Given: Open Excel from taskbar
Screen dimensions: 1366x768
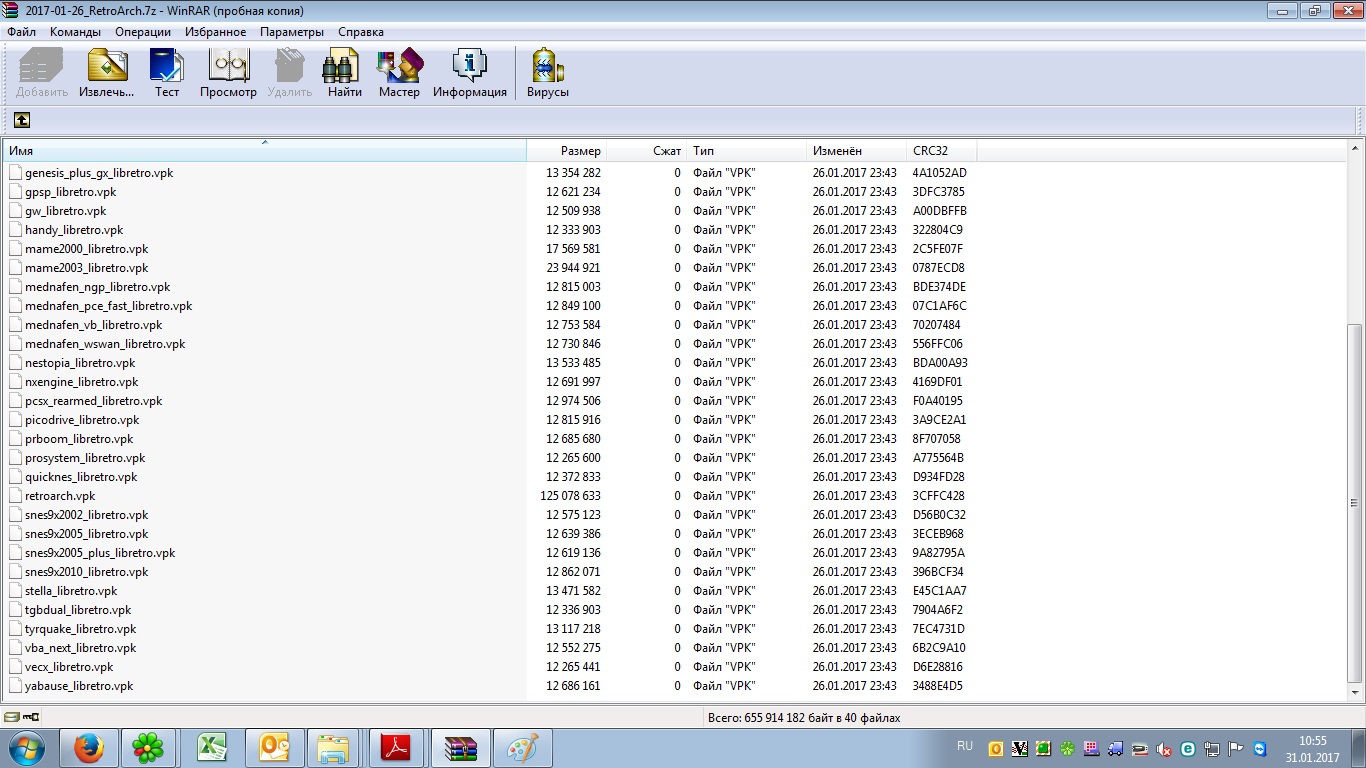Looking at the screenshot, I should pos(211,748).
